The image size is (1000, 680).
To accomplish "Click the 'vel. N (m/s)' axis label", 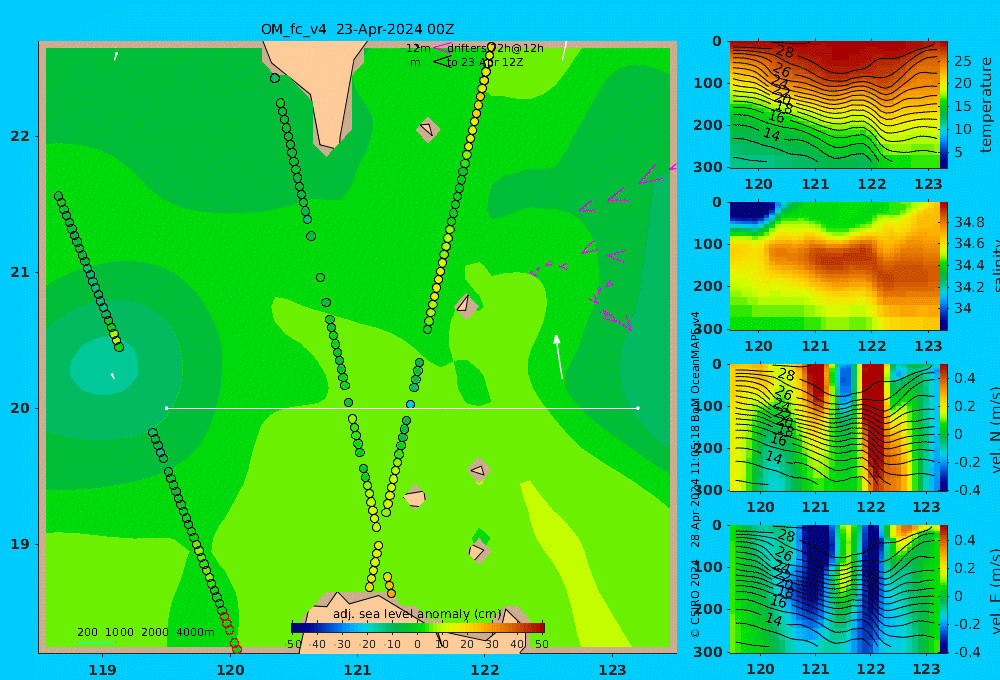I will (994, 429).
